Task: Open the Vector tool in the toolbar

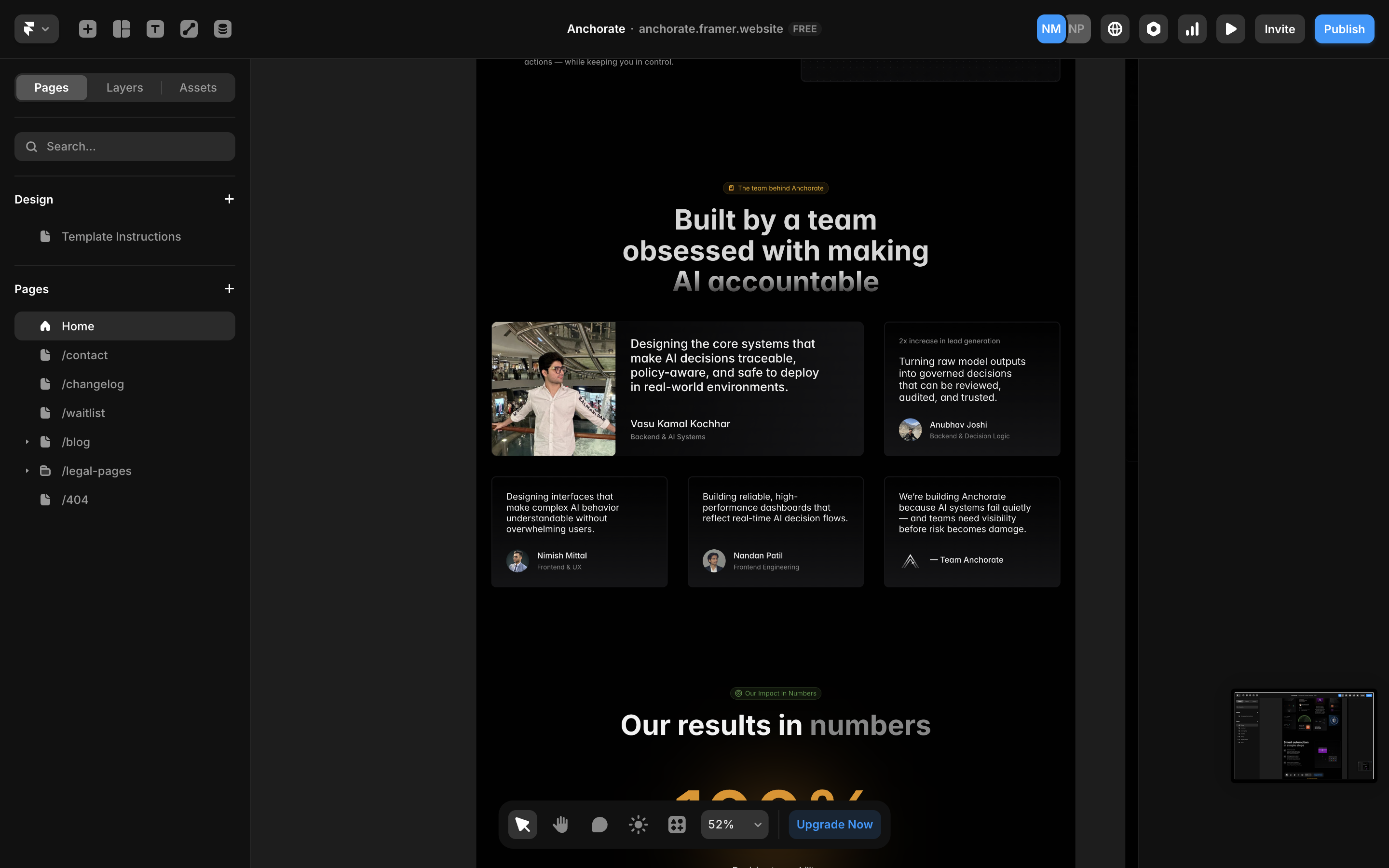Action: click(x=189, y=28)
